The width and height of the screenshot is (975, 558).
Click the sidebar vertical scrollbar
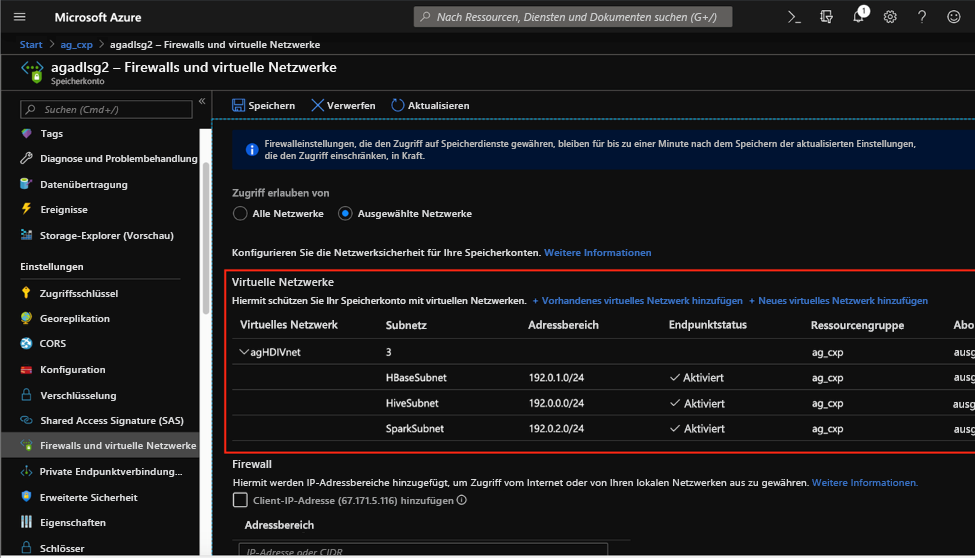pyautogui.click(x=206, y=236)
